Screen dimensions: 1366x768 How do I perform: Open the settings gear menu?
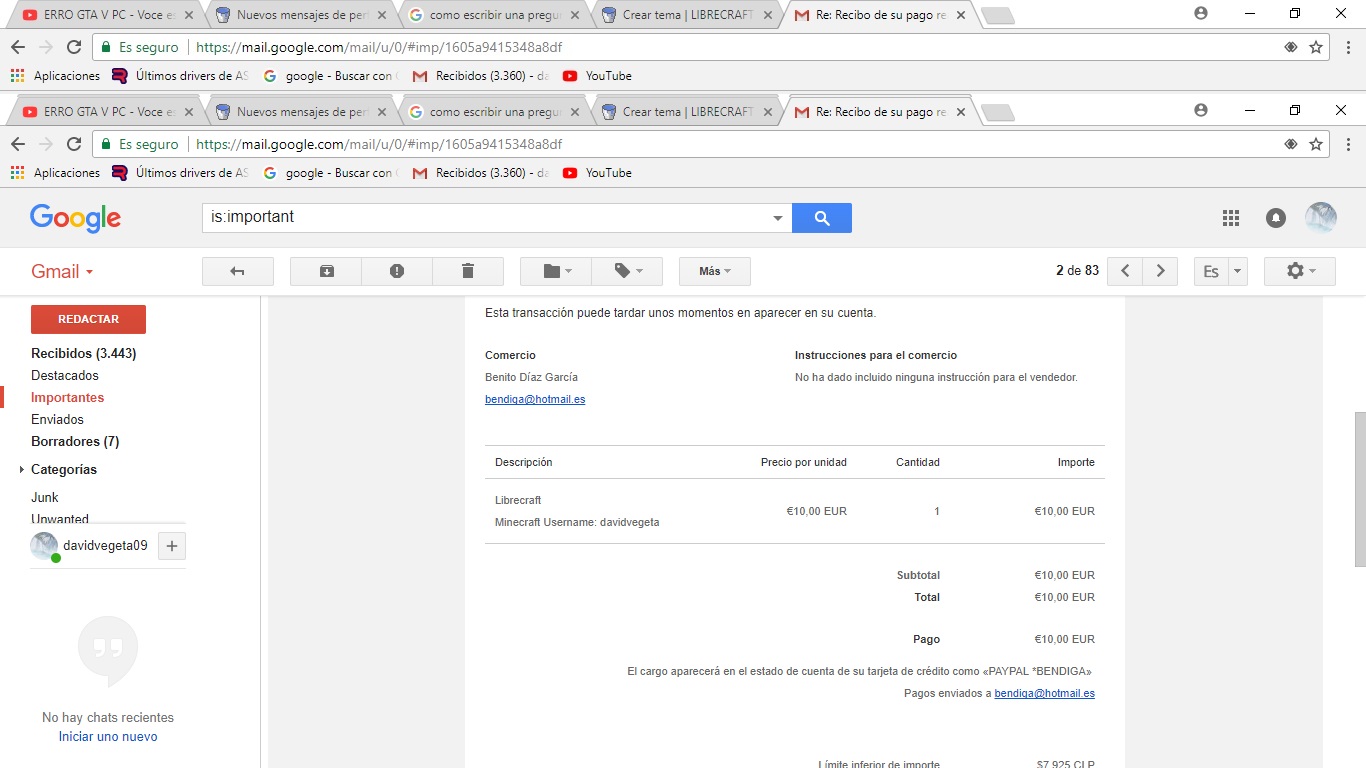[1299, 271]
